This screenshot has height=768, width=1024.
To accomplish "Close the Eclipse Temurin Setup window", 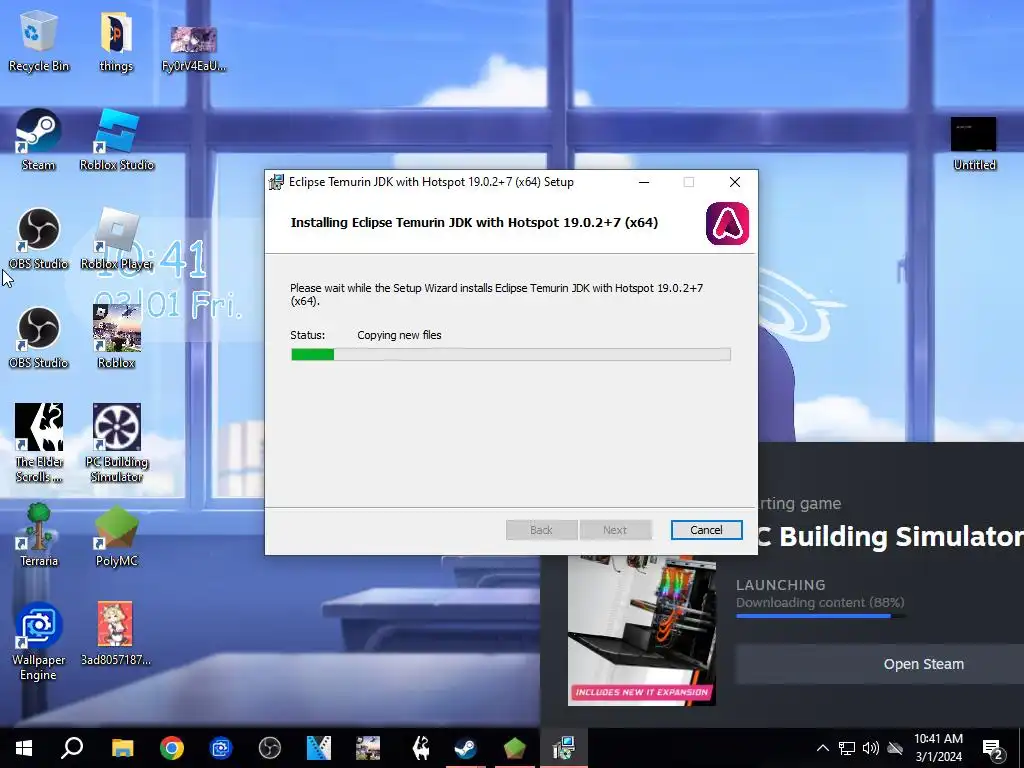I will pos(735,182).
